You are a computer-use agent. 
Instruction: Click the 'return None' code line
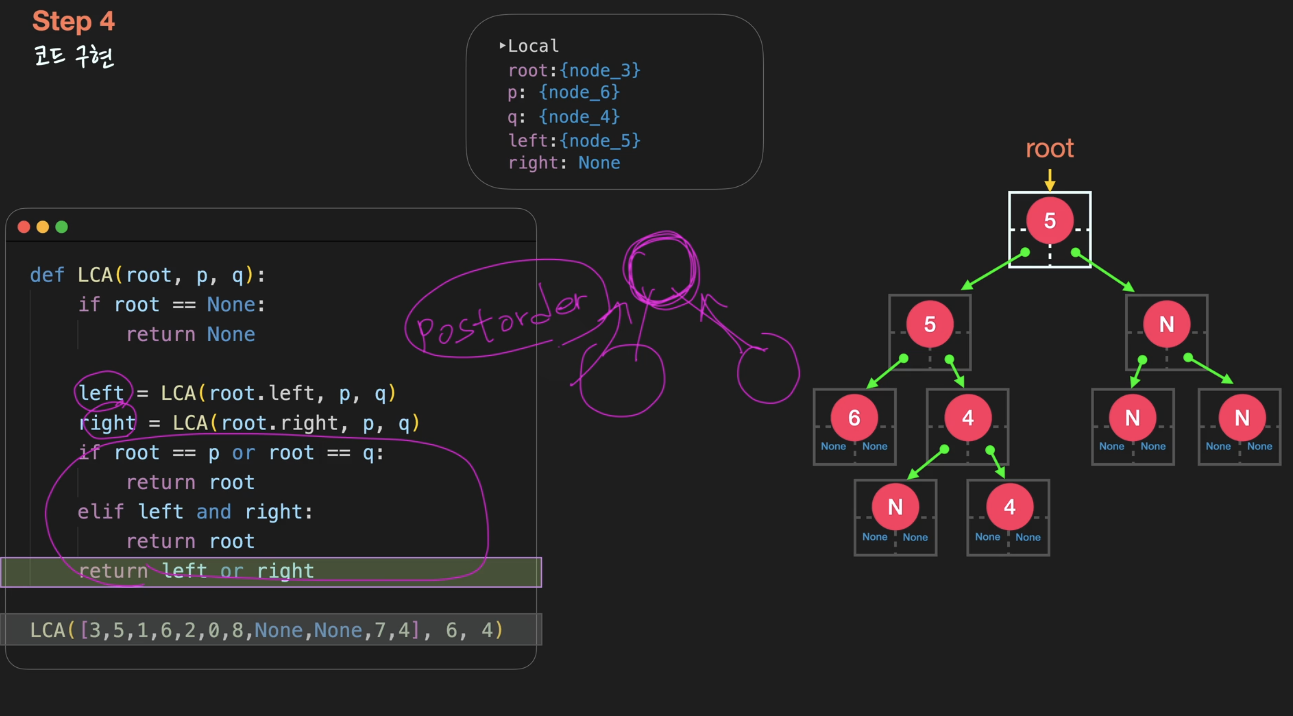(191, 334)
